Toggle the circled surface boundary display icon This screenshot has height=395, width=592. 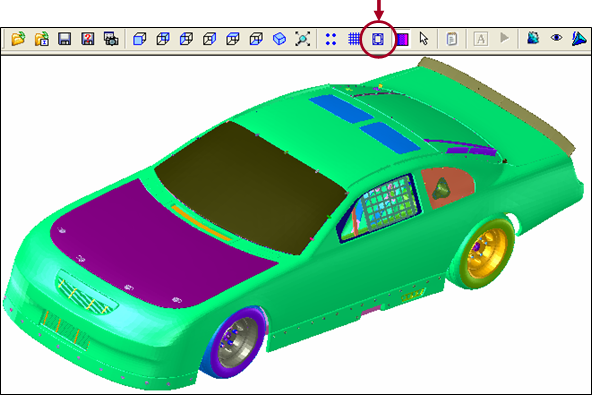tap(378, 39)
